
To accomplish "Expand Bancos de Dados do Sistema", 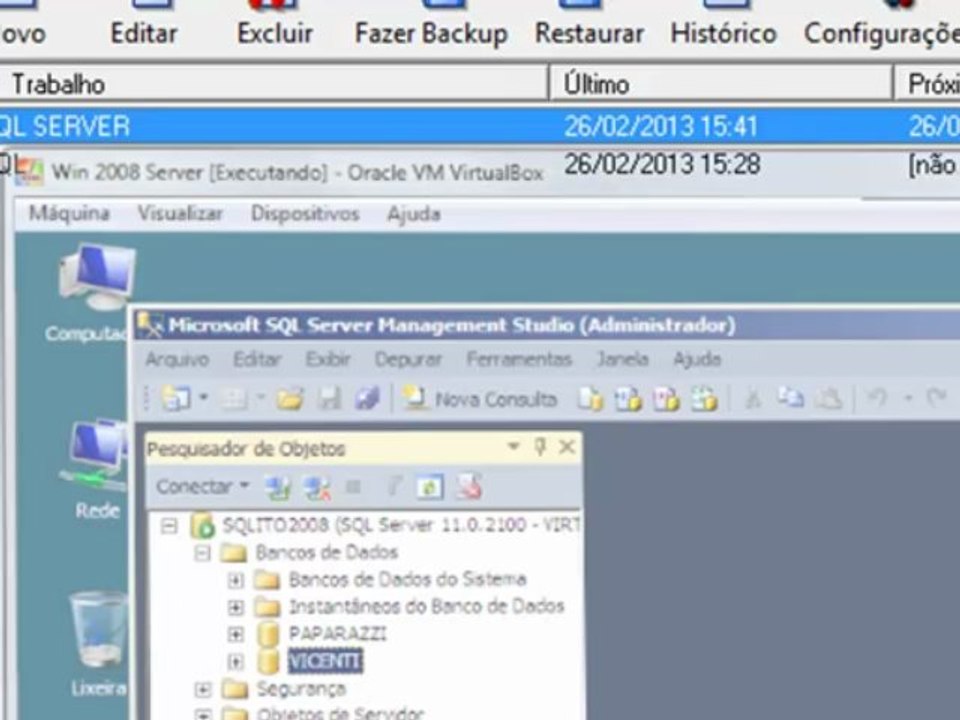I will [x=235, y=580].
